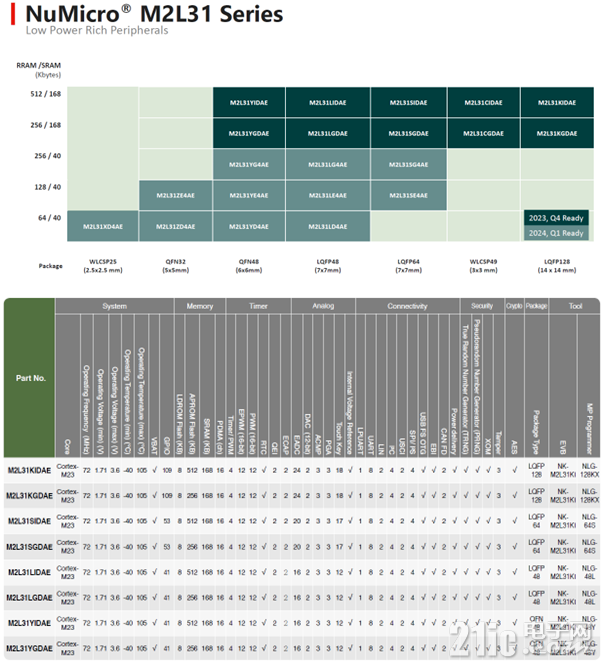Click the M2L31LD4AE cell in the chart

click(x=328, y=227)
